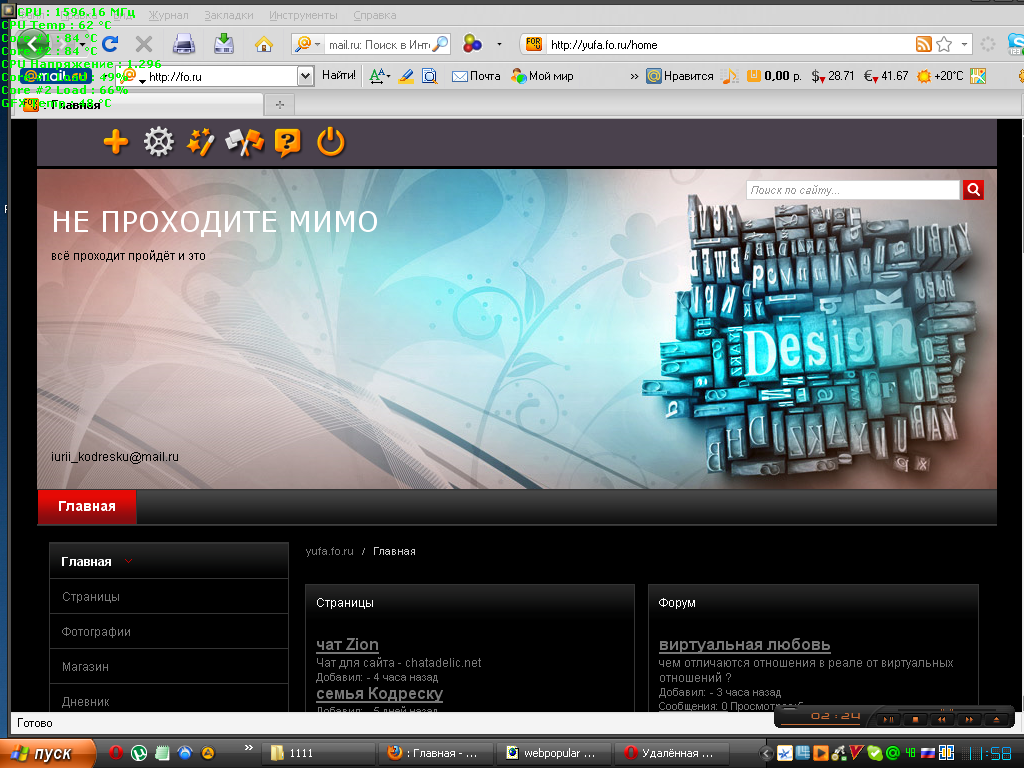This screenshot has width=1024, height=768.
Task: Click the checkered flags icon
Action: point(244,142)
